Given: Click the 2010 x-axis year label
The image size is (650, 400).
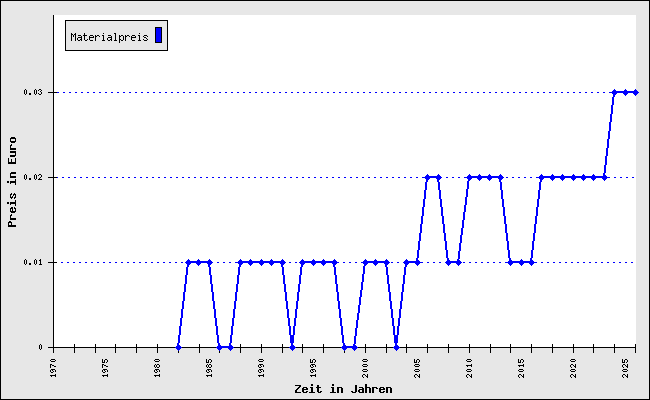Looking at the screenshot, I should pos(469,368).
